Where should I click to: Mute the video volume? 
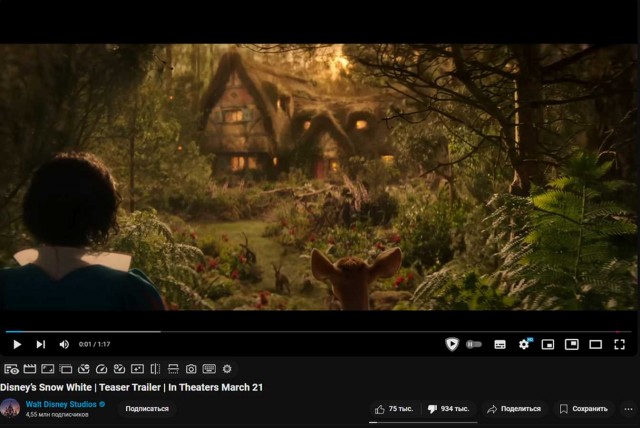[64, 344]
